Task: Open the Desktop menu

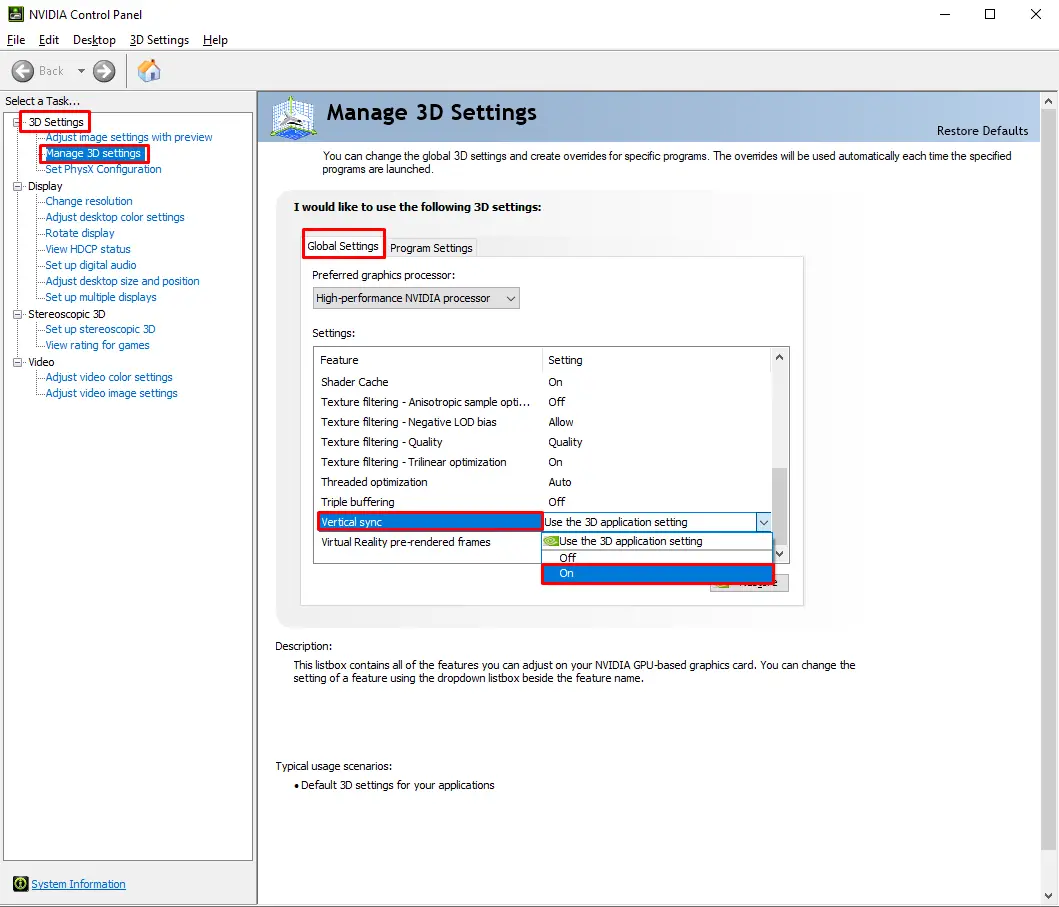Action: [94, 40]
